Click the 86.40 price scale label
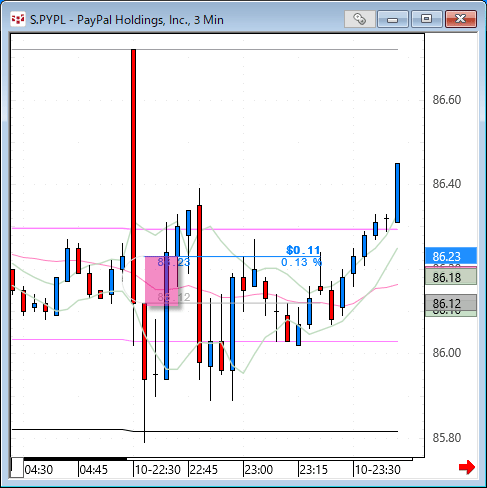 click(x=447, y=184)
